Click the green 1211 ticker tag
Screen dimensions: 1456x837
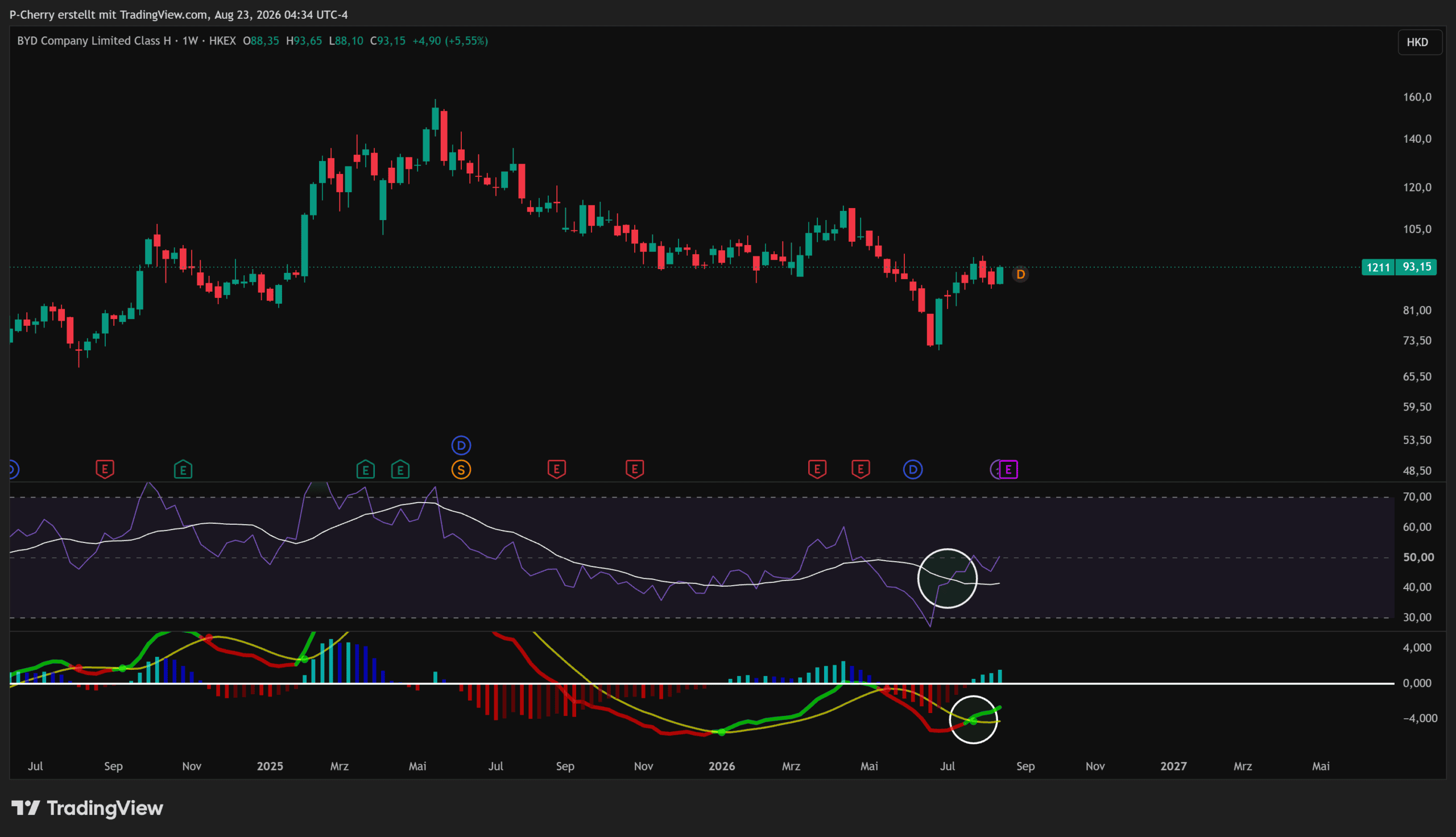click(1379, 267)
